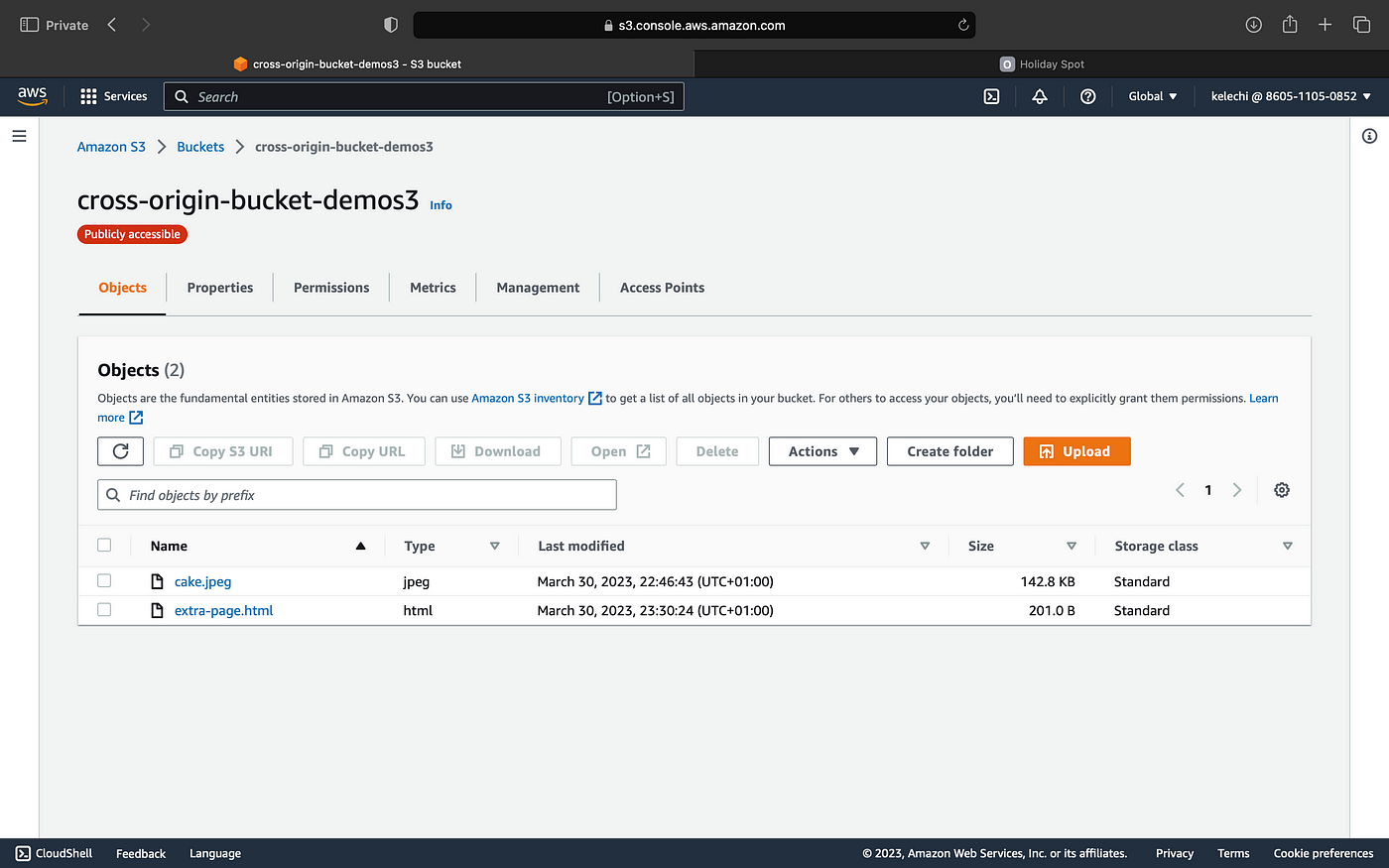Click the AWS Search input field
Viewport: 1389px width, 868px height.
click(424, 96)
